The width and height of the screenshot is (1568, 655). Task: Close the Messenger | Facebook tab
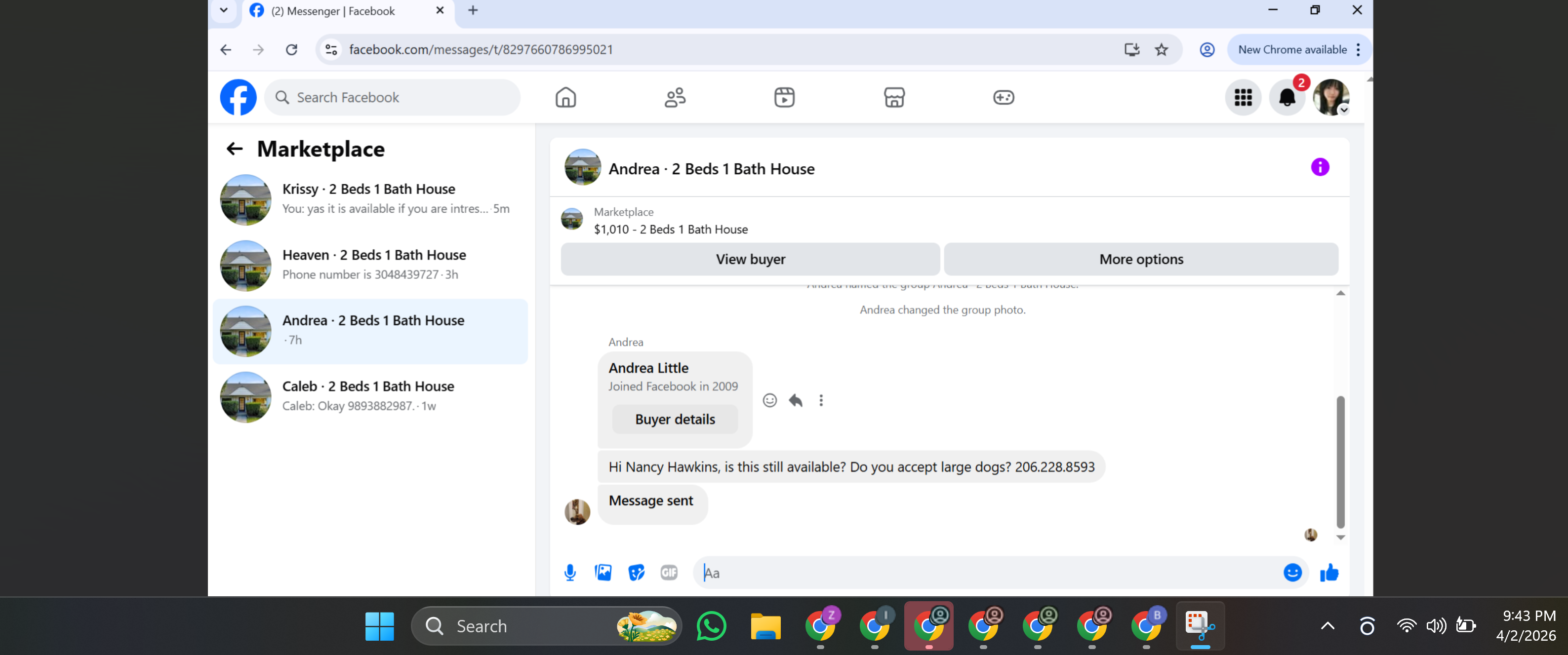click(440, 10)
